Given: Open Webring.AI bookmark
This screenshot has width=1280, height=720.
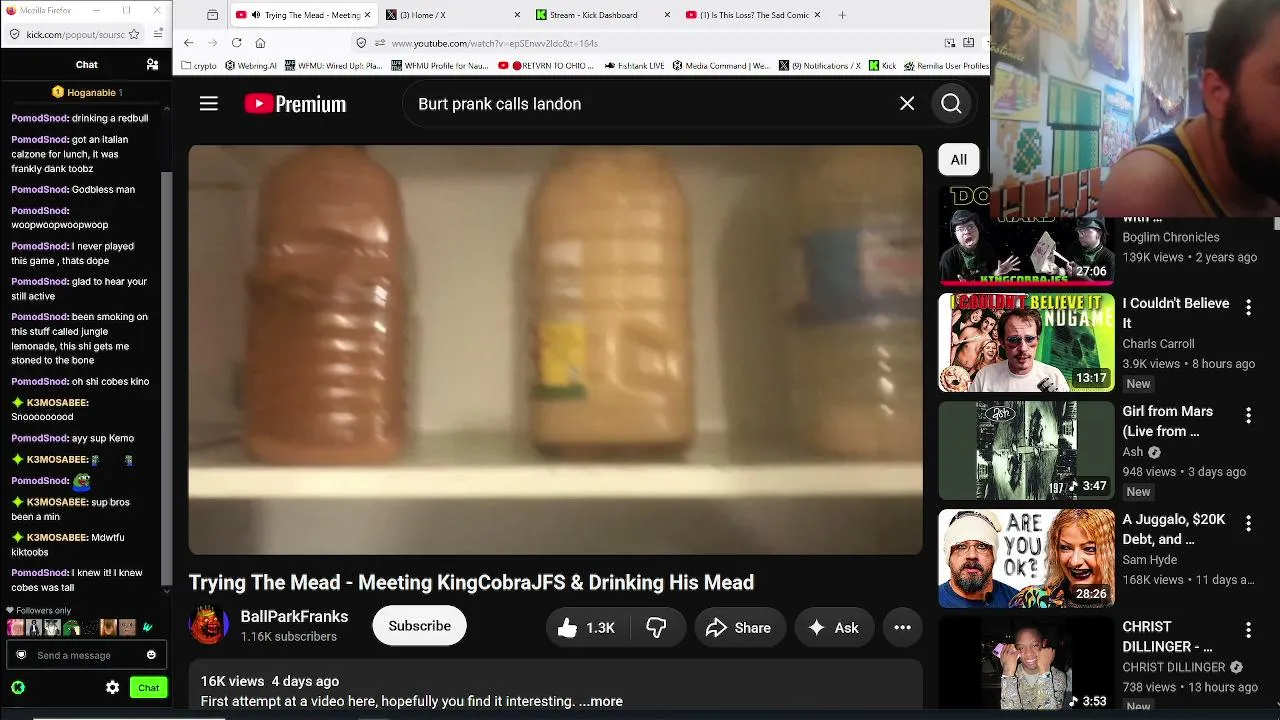Looking at the screenshot, I should [251, 66].
